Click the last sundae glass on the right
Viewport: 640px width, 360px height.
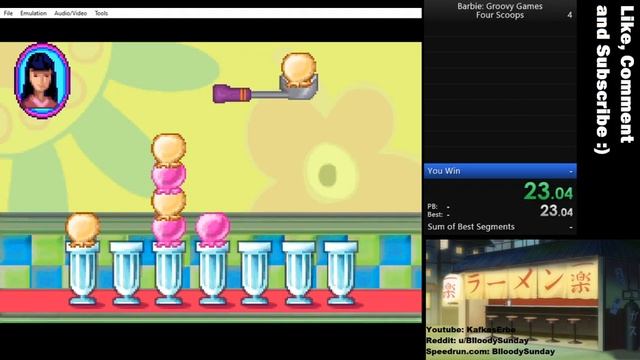pyautogui.click(x=341, y=273)
